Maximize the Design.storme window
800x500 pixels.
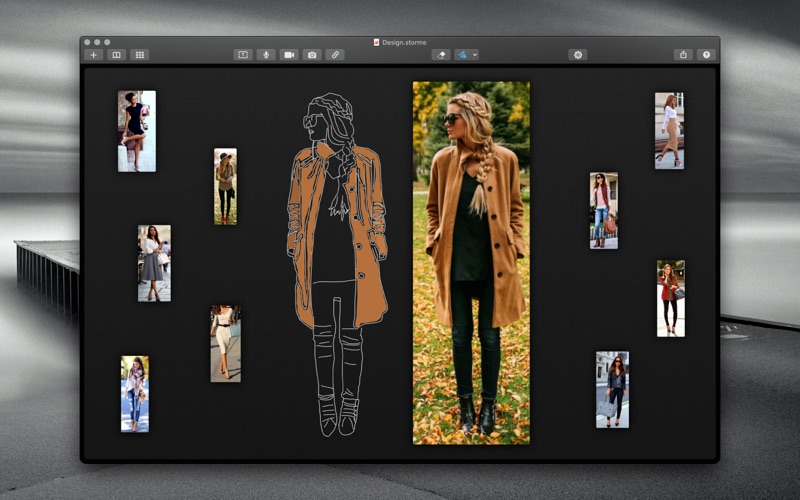[107, 42]
